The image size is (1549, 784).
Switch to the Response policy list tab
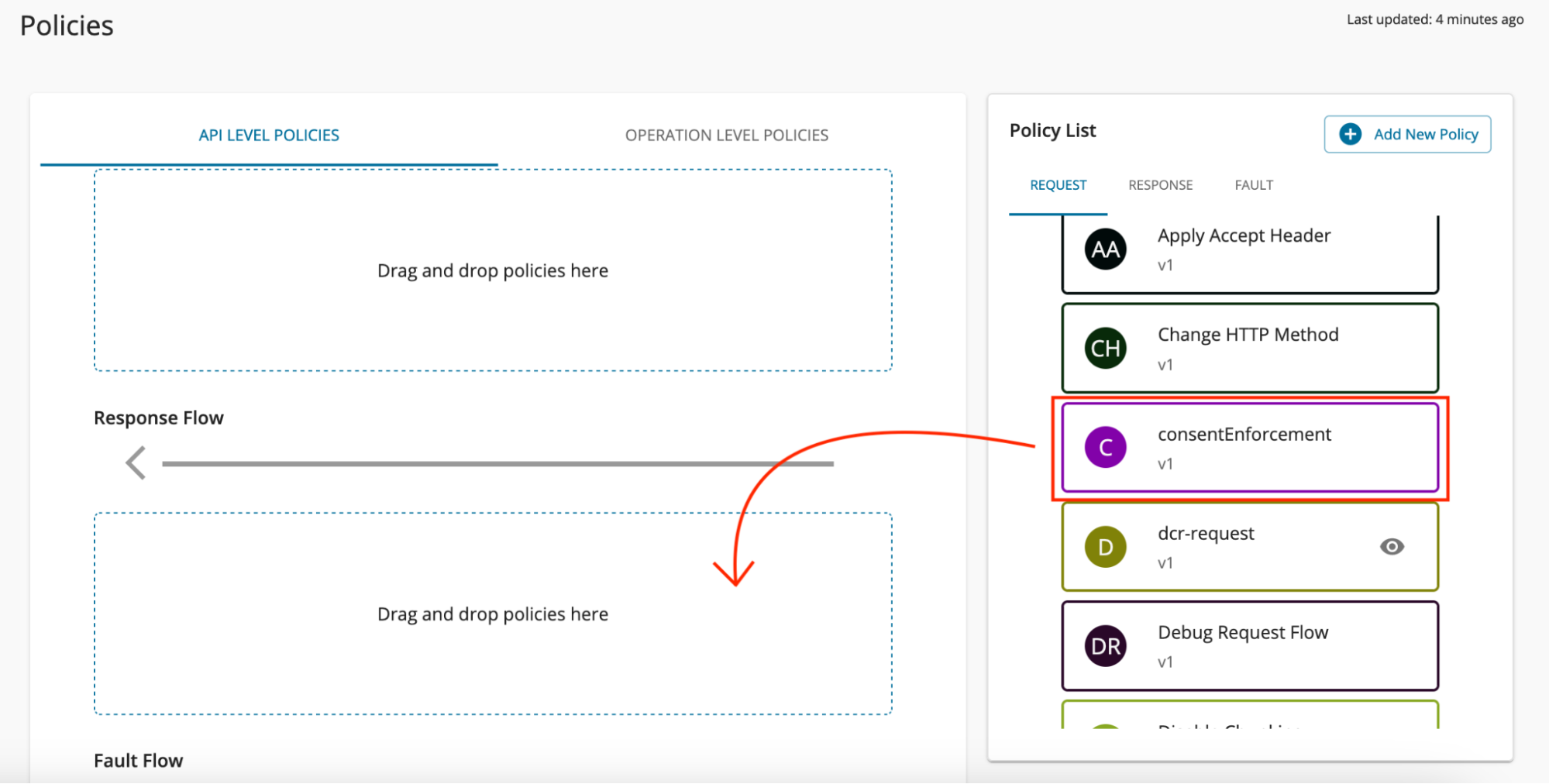[1160, 185]
